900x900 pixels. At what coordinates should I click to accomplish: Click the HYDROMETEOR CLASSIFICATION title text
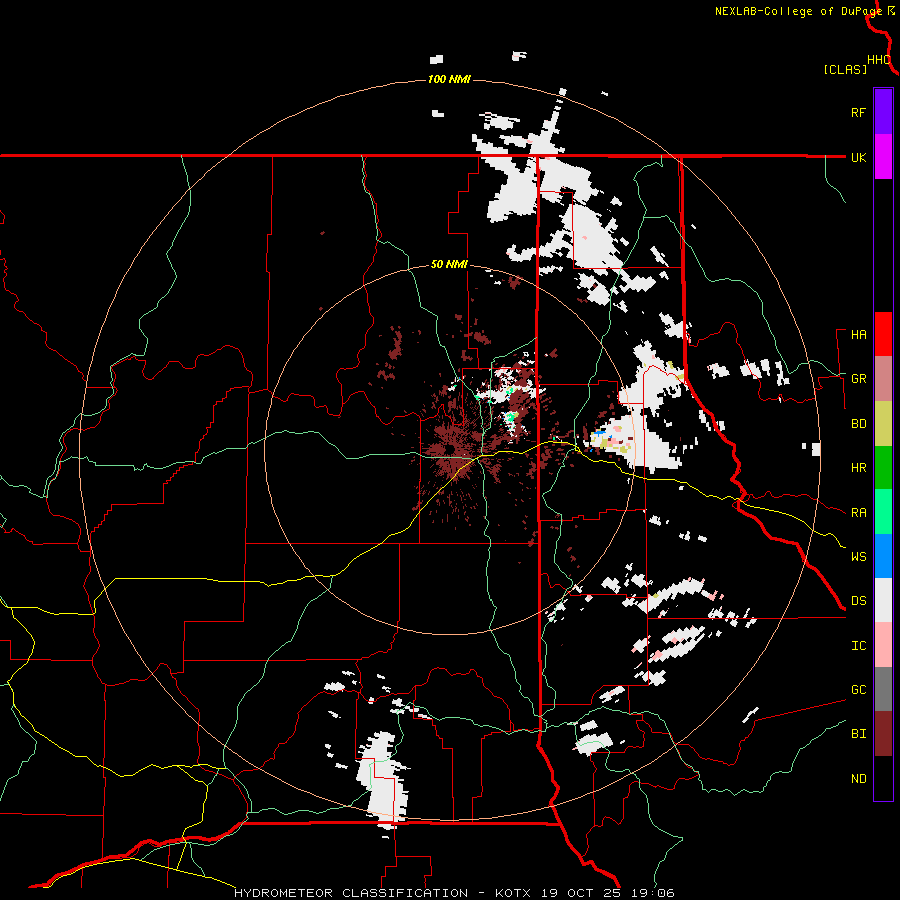(x=351, y=893)
